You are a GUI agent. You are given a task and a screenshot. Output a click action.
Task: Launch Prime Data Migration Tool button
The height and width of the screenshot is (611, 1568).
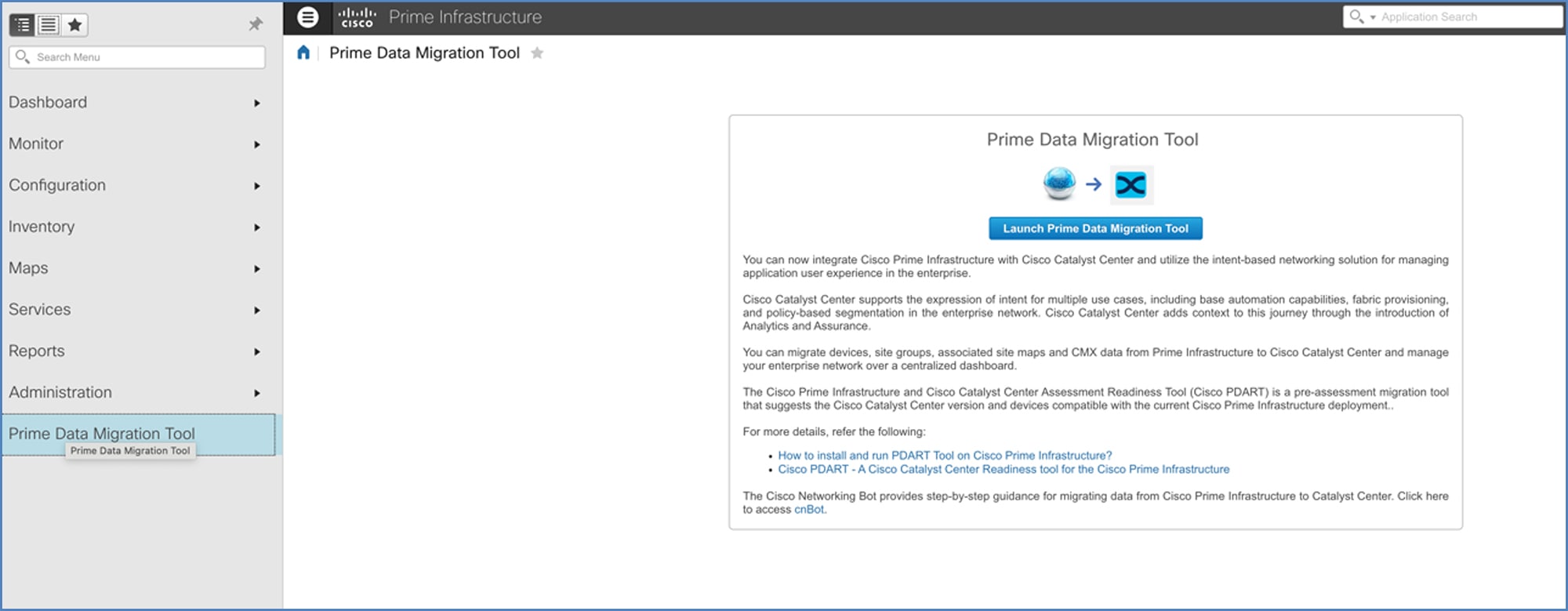(1095, 228)
